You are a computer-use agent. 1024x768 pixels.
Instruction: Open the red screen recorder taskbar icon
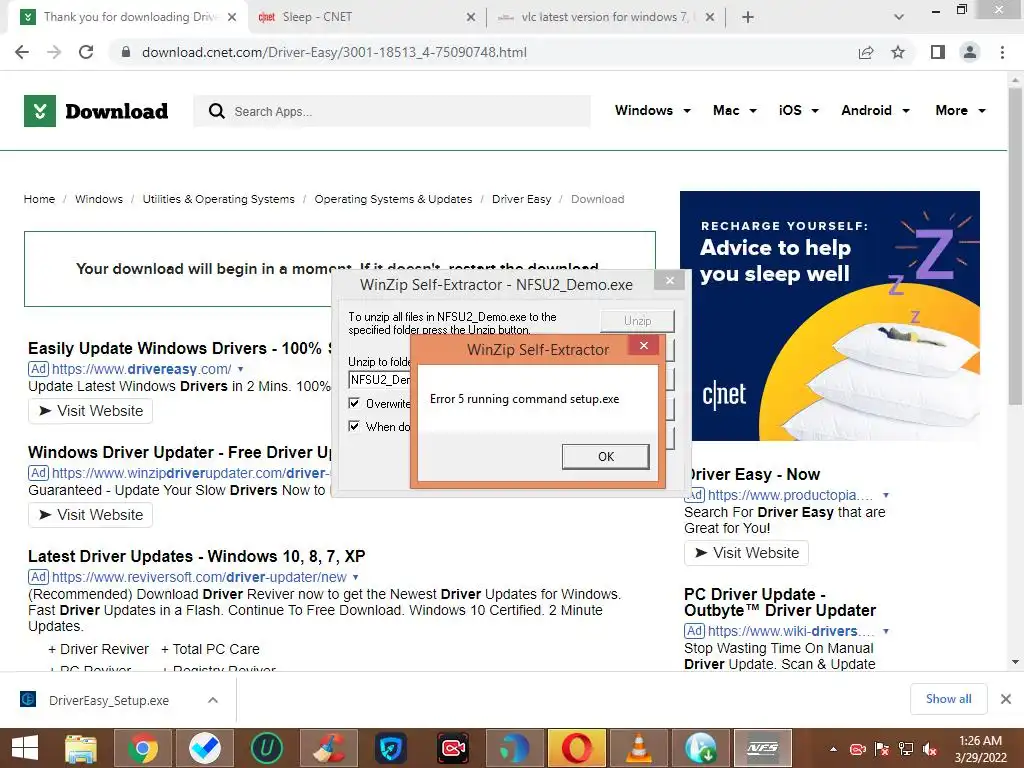453,748
